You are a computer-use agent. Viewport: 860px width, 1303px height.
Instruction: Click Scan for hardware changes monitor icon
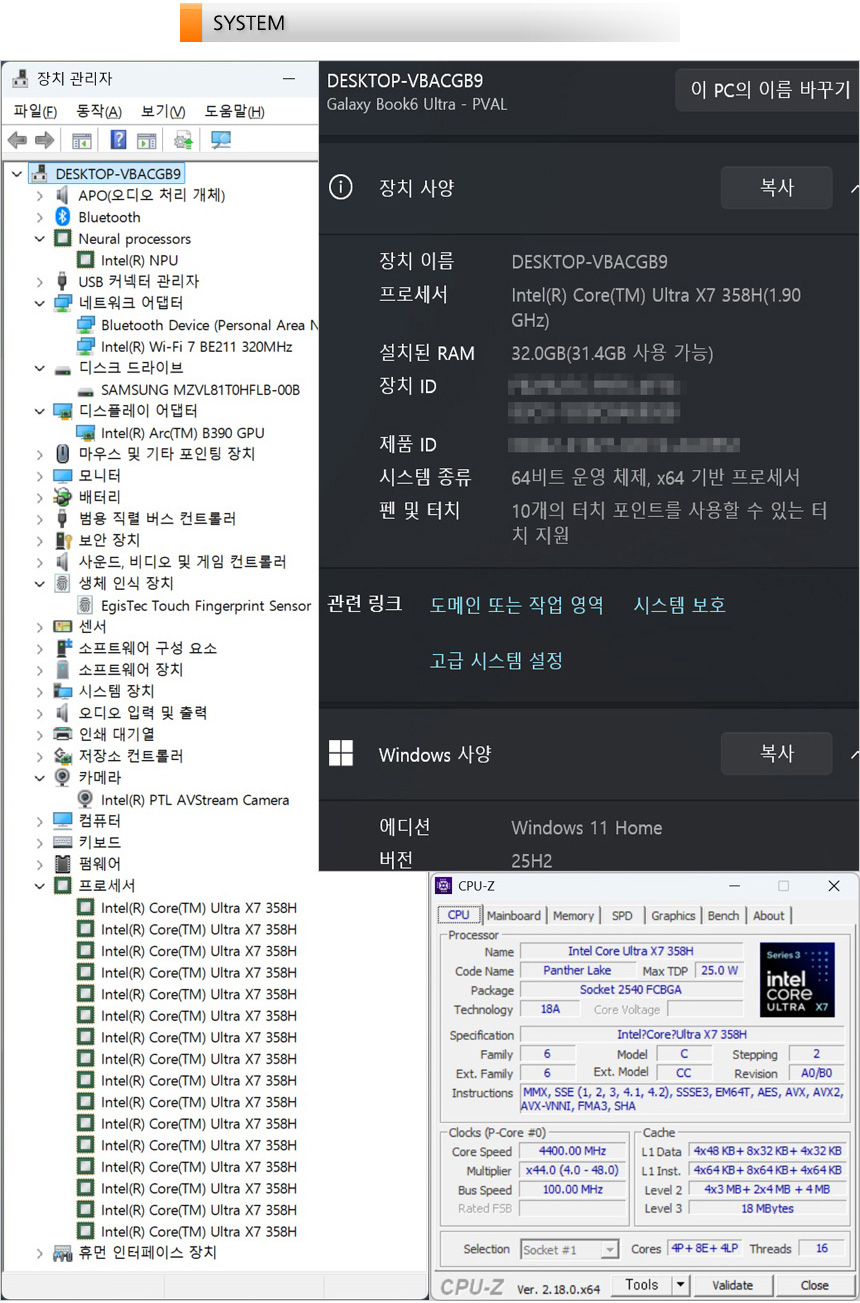(x=221, y=140)
